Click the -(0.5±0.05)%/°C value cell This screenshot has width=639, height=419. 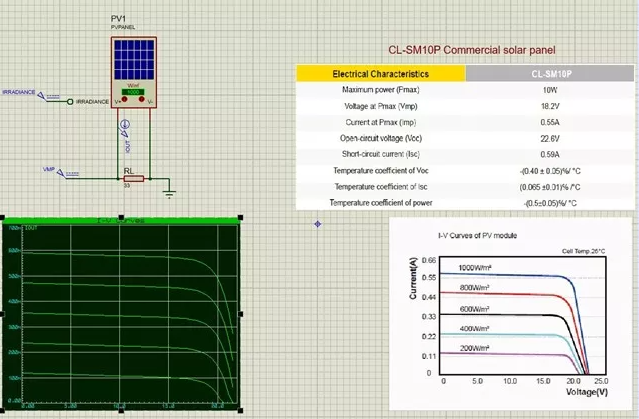point(550,203)
